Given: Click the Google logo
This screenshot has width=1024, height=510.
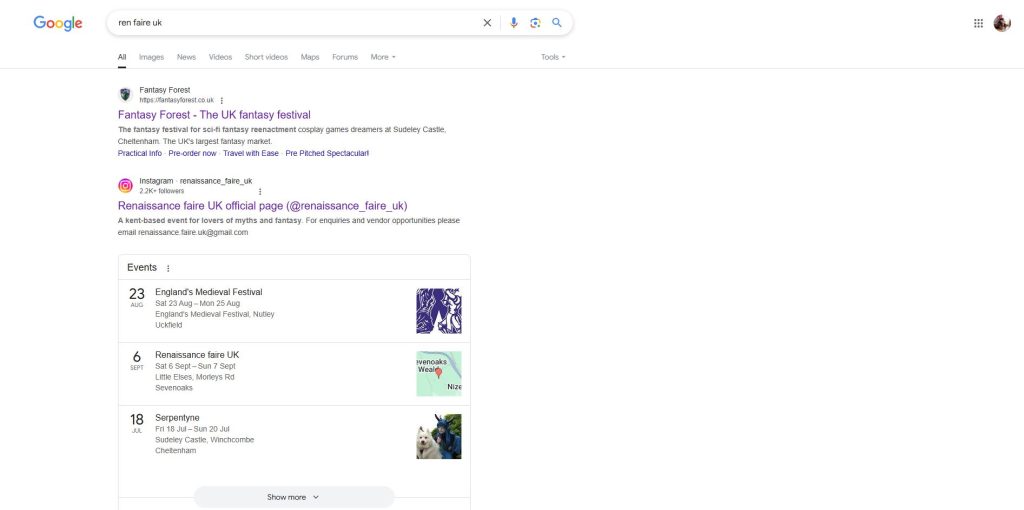Looking at the screenshot, I should 57,23.
